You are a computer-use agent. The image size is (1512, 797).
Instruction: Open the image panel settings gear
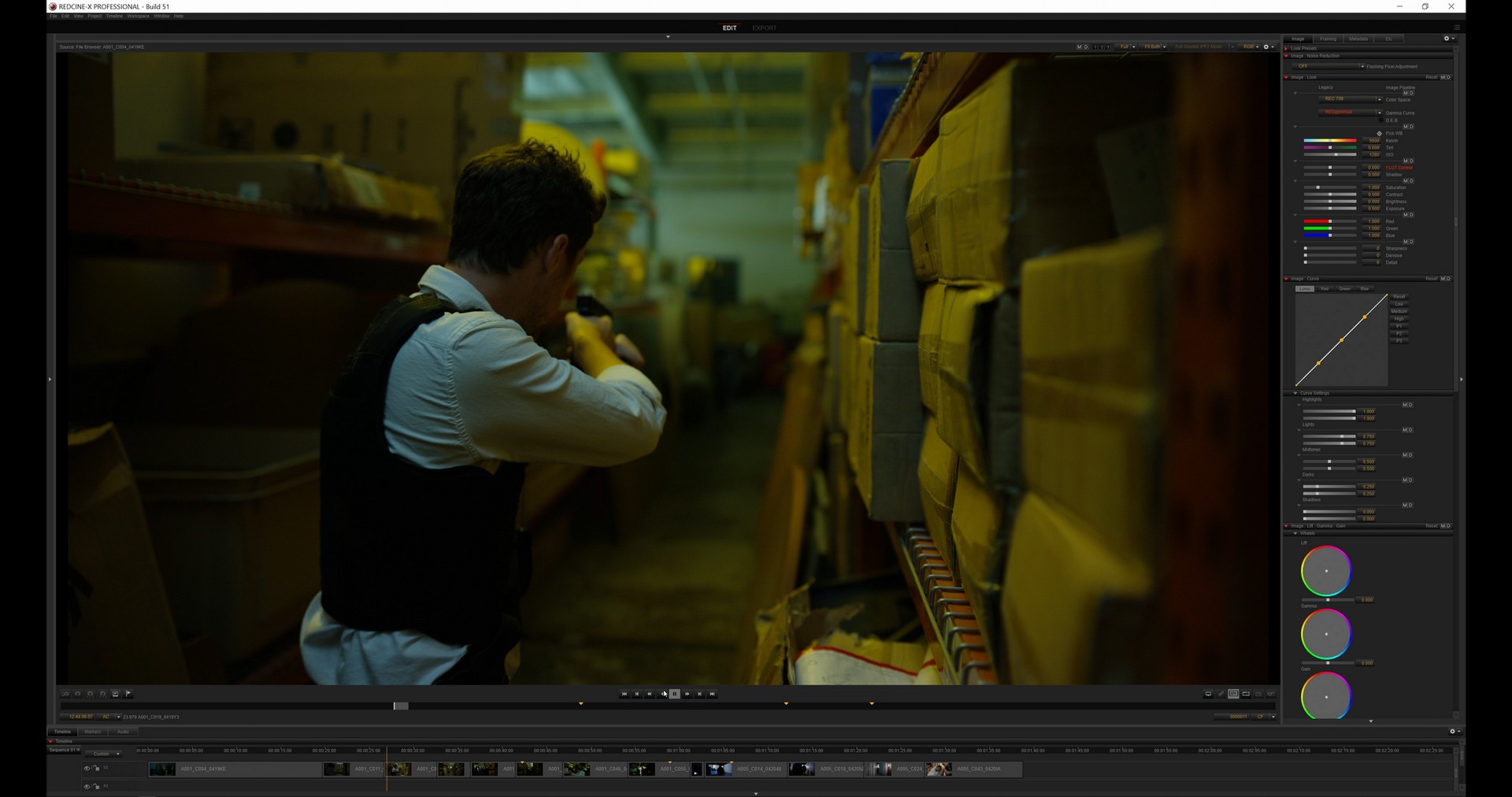(x=1446, y=39)
